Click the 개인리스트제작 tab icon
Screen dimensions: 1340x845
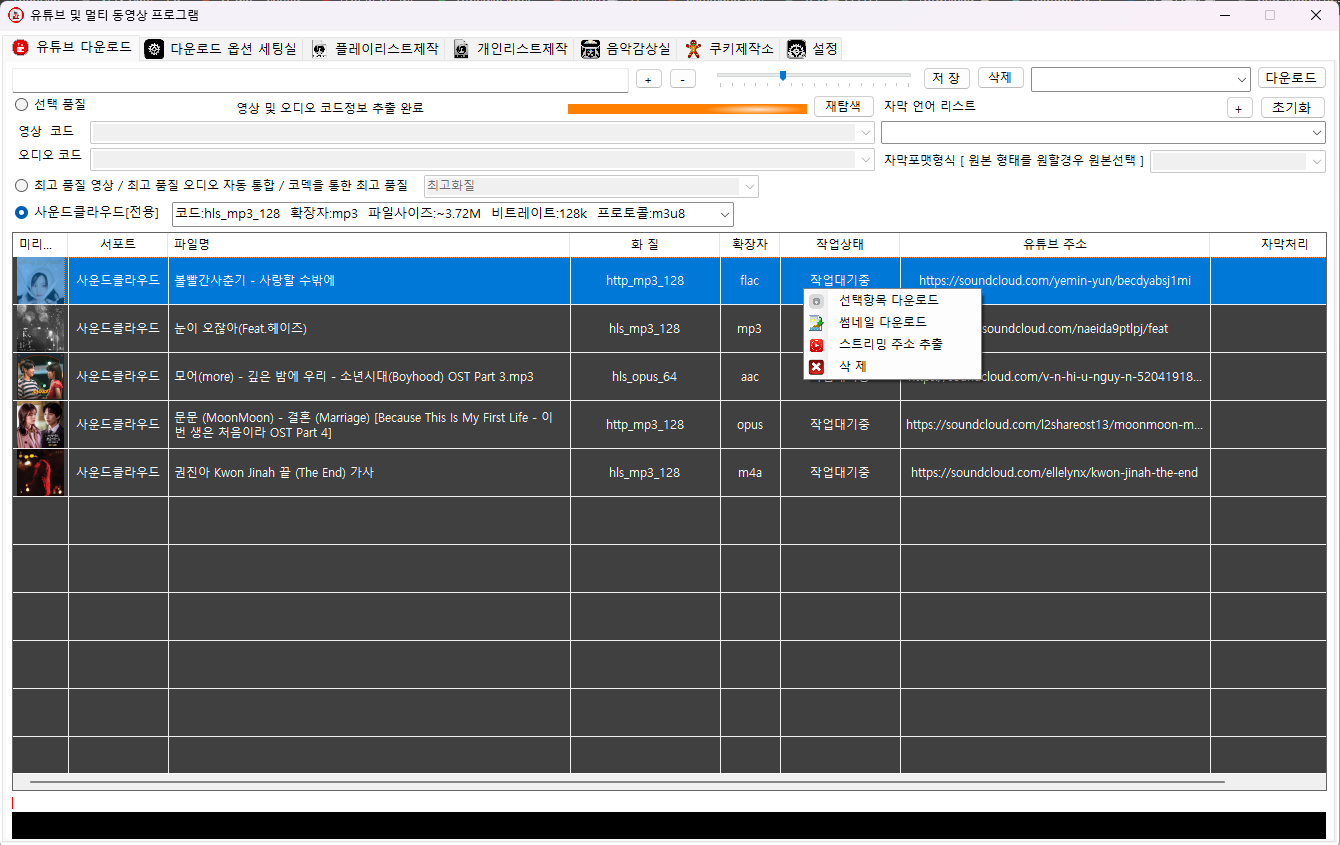coord(461,49)
